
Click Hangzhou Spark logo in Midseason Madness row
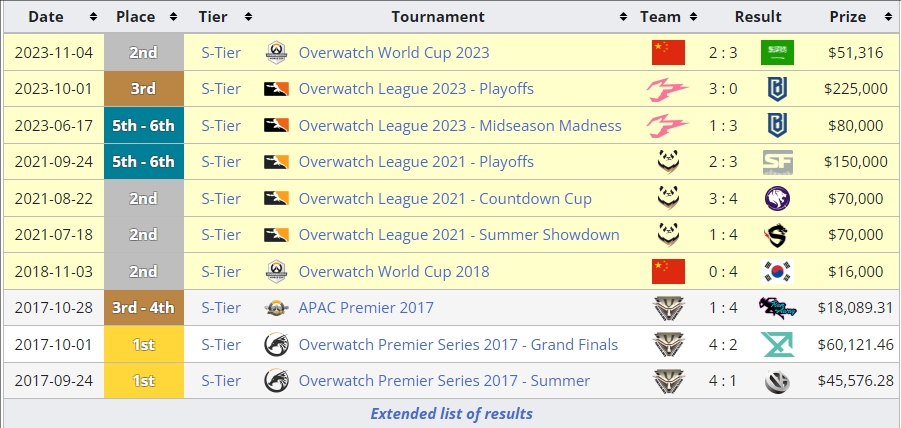point(668,126)
